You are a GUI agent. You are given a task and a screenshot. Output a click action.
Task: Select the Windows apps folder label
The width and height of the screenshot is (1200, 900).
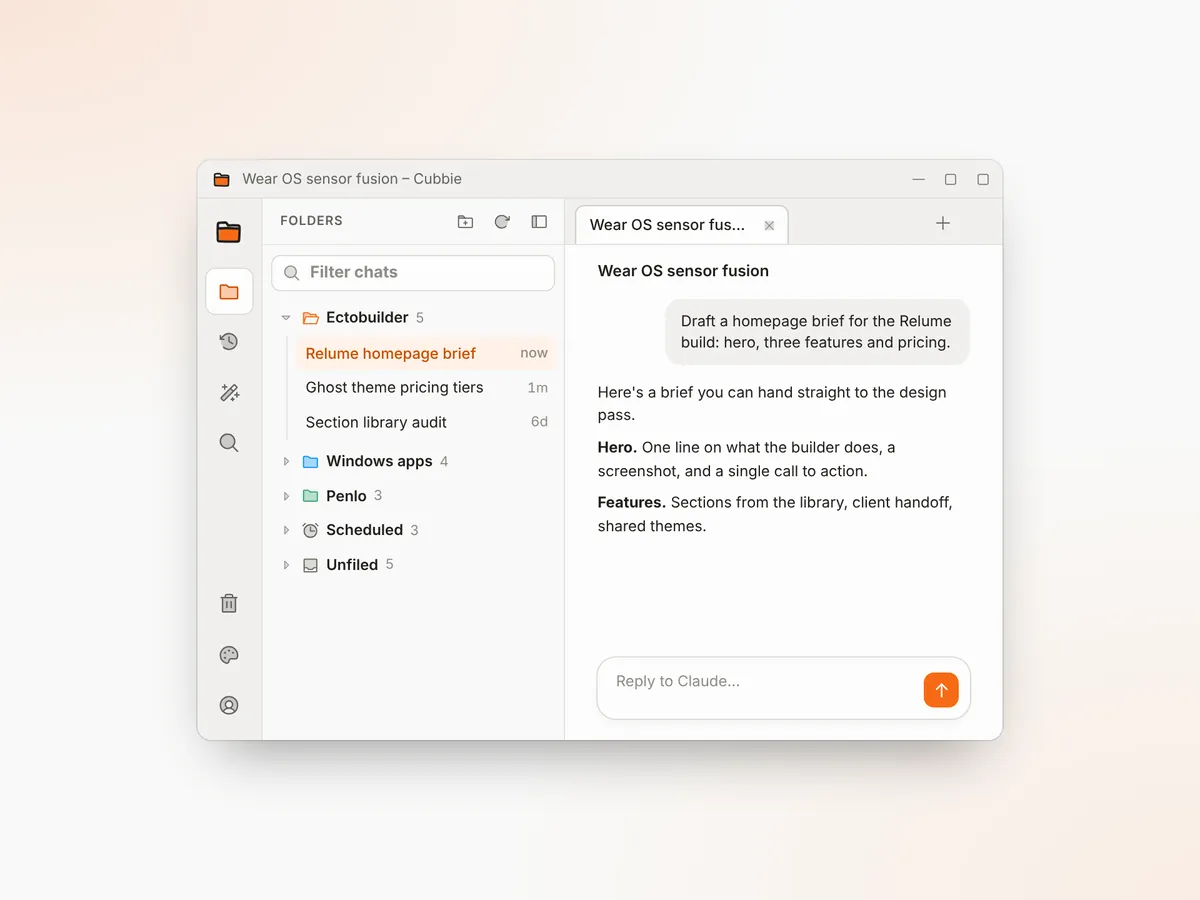click(379, 462)
